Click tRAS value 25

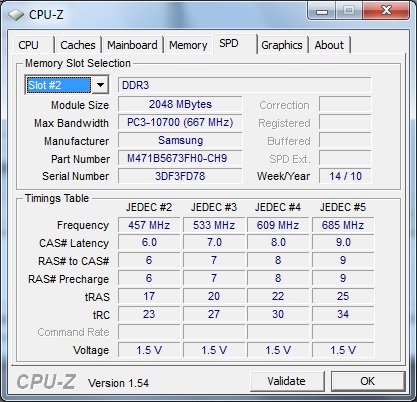343,296
